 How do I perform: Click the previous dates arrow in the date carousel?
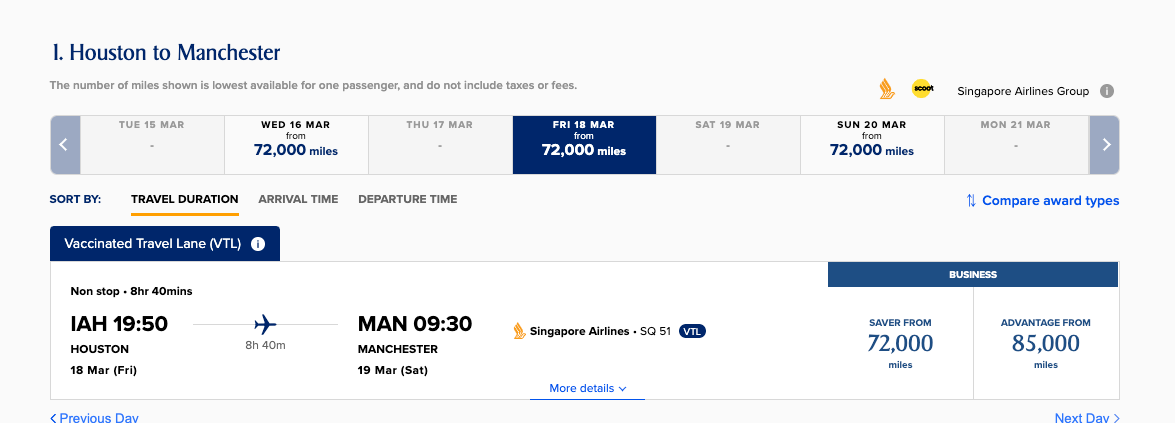point(64,145)
